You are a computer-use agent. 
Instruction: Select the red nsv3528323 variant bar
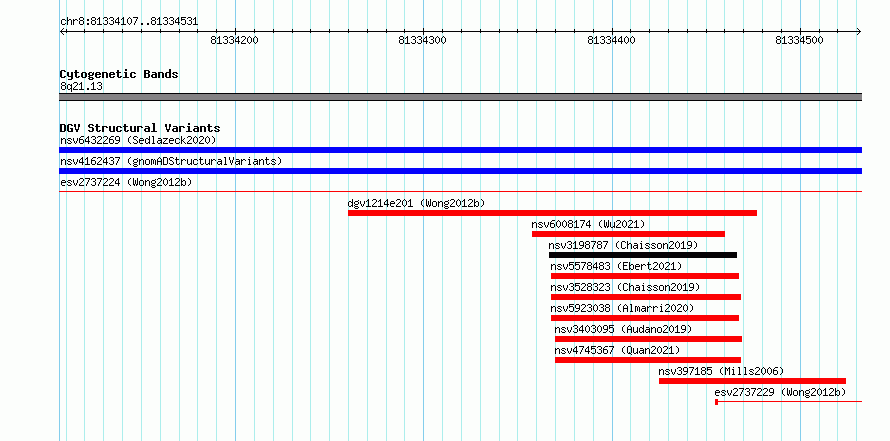click(646, 297)
